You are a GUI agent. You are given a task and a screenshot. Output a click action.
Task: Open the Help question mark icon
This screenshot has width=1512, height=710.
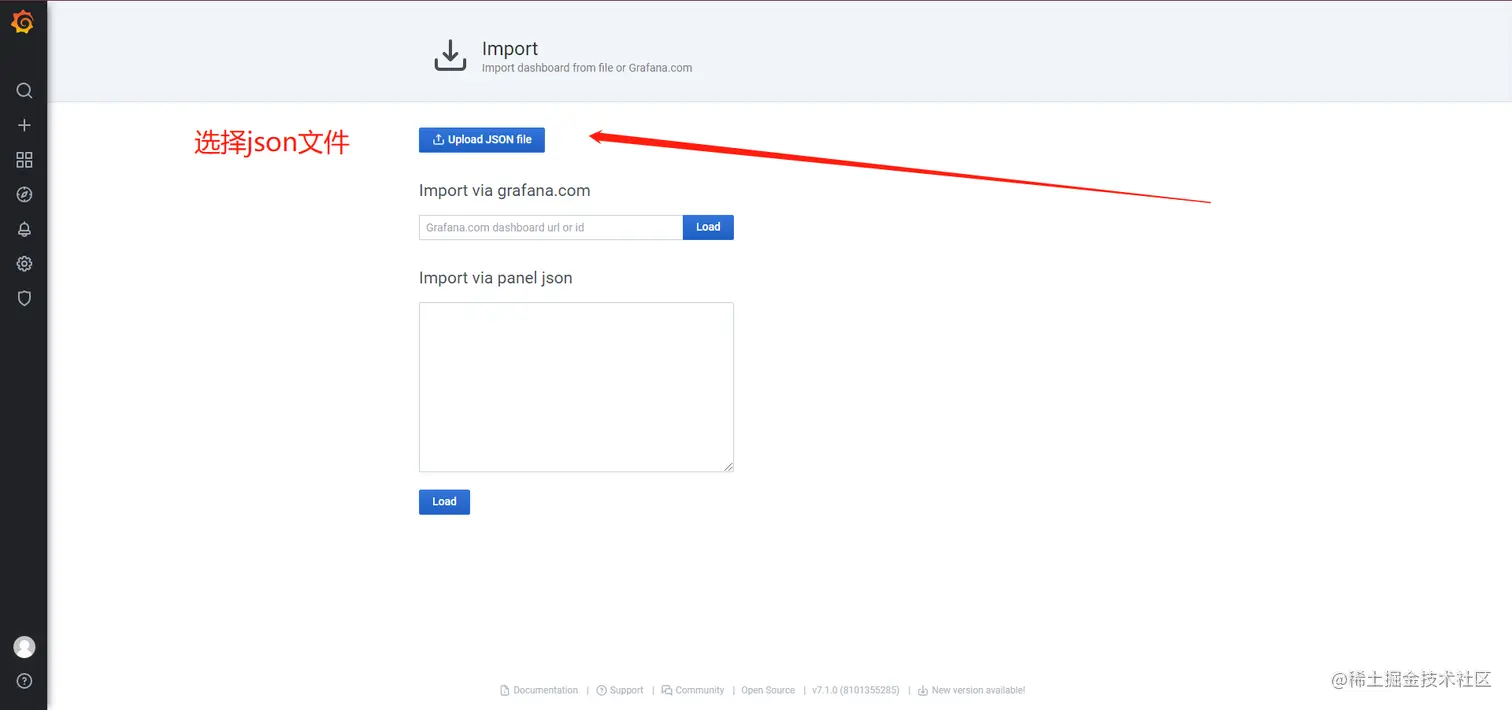click(x=24, y=681)
